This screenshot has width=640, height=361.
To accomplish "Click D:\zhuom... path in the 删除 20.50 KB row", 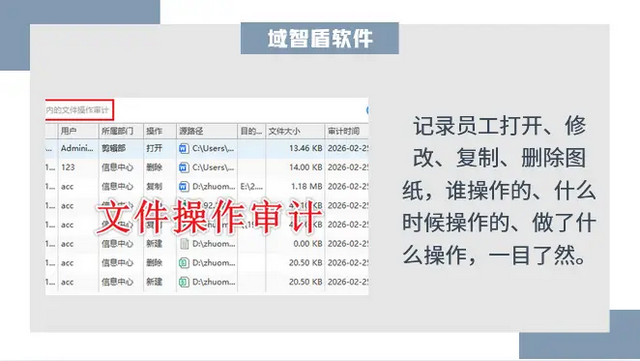I will pyautogui.click(x=214, y=263).
